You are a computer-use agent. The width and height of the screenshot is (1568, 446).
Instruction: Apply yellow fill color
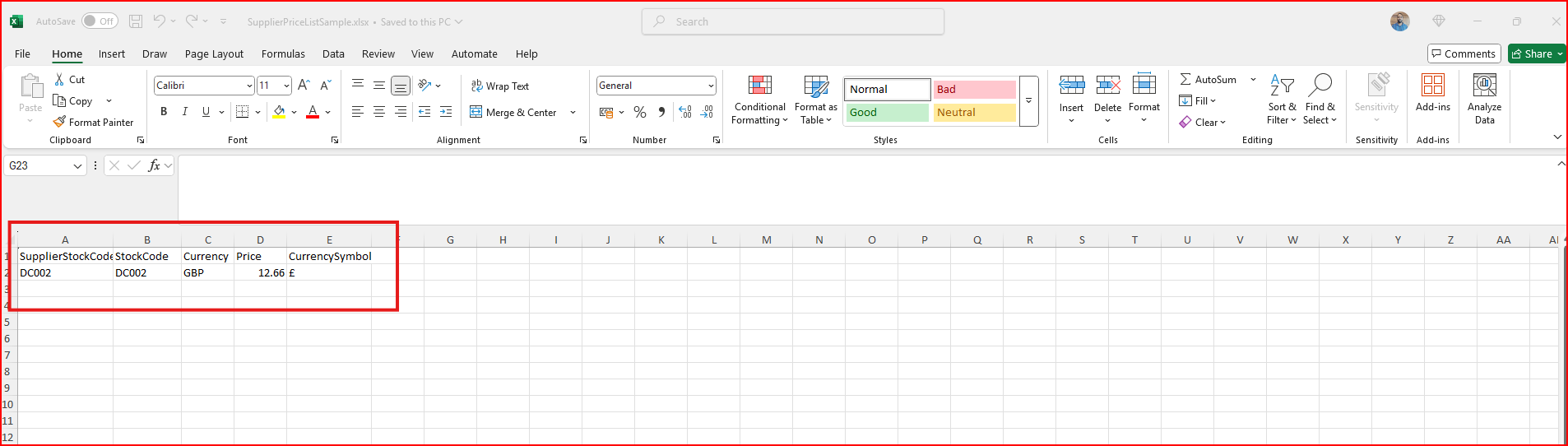[x=280, y=112]
